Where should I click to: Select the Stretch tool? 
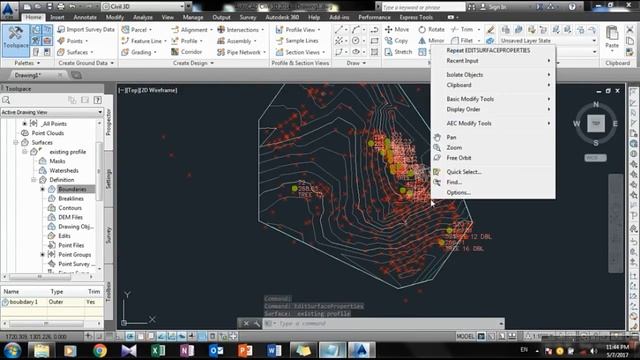click(x=398, y=52)
